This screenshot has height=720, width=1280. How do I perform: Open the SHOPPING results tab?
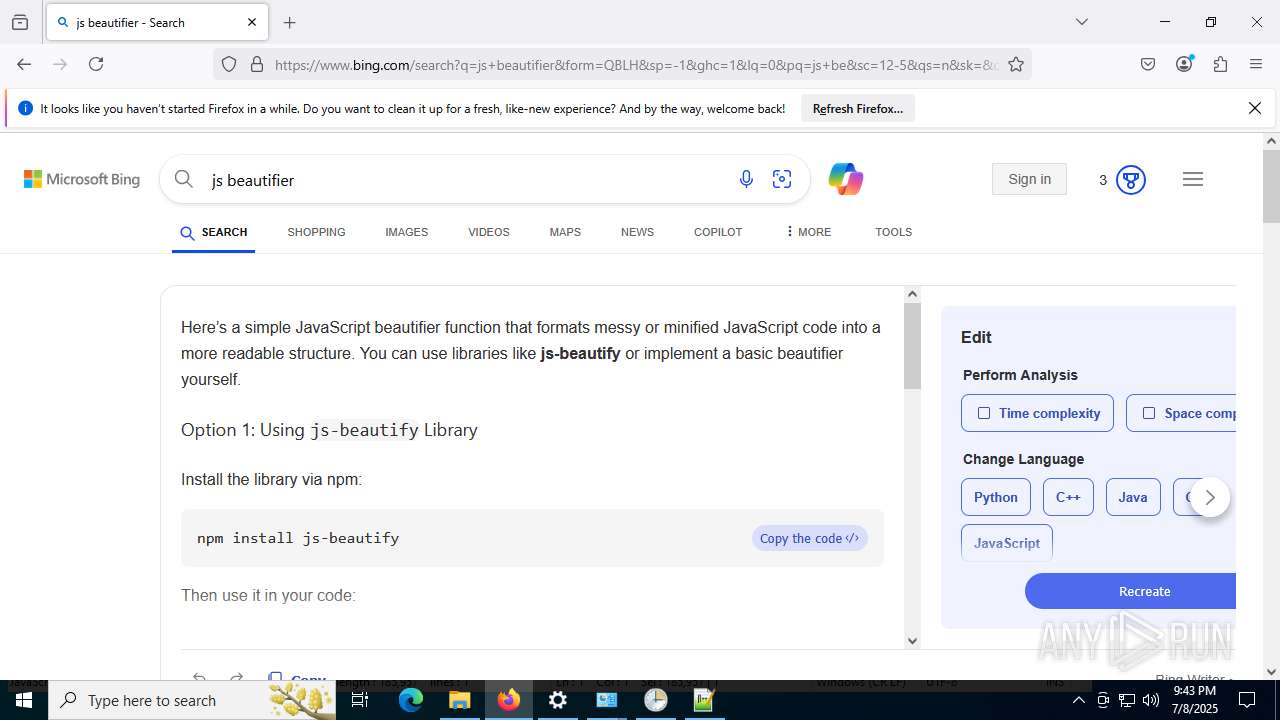click(316, 232)
